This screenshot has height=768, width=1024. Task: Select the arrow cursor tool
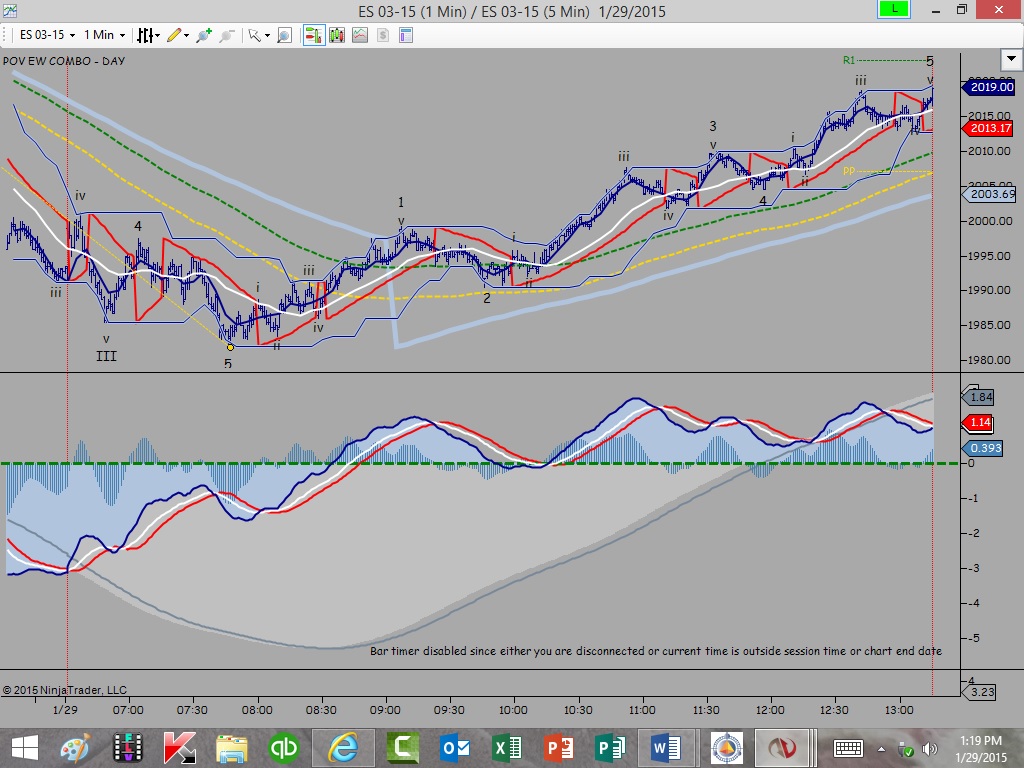tap(258, 35)
